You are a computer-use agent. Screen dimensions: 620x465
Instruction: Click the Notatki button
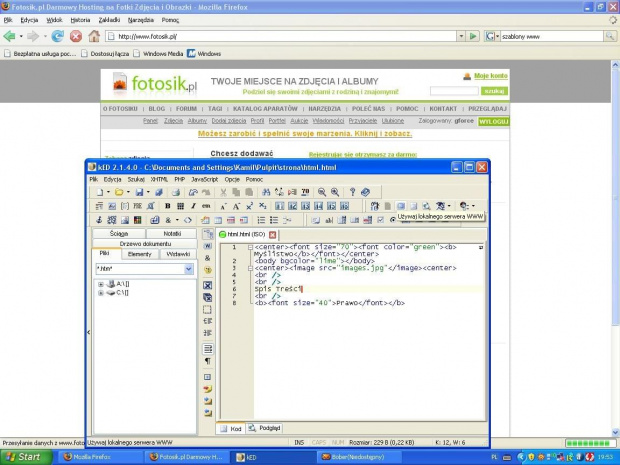[x=172, y=234]
